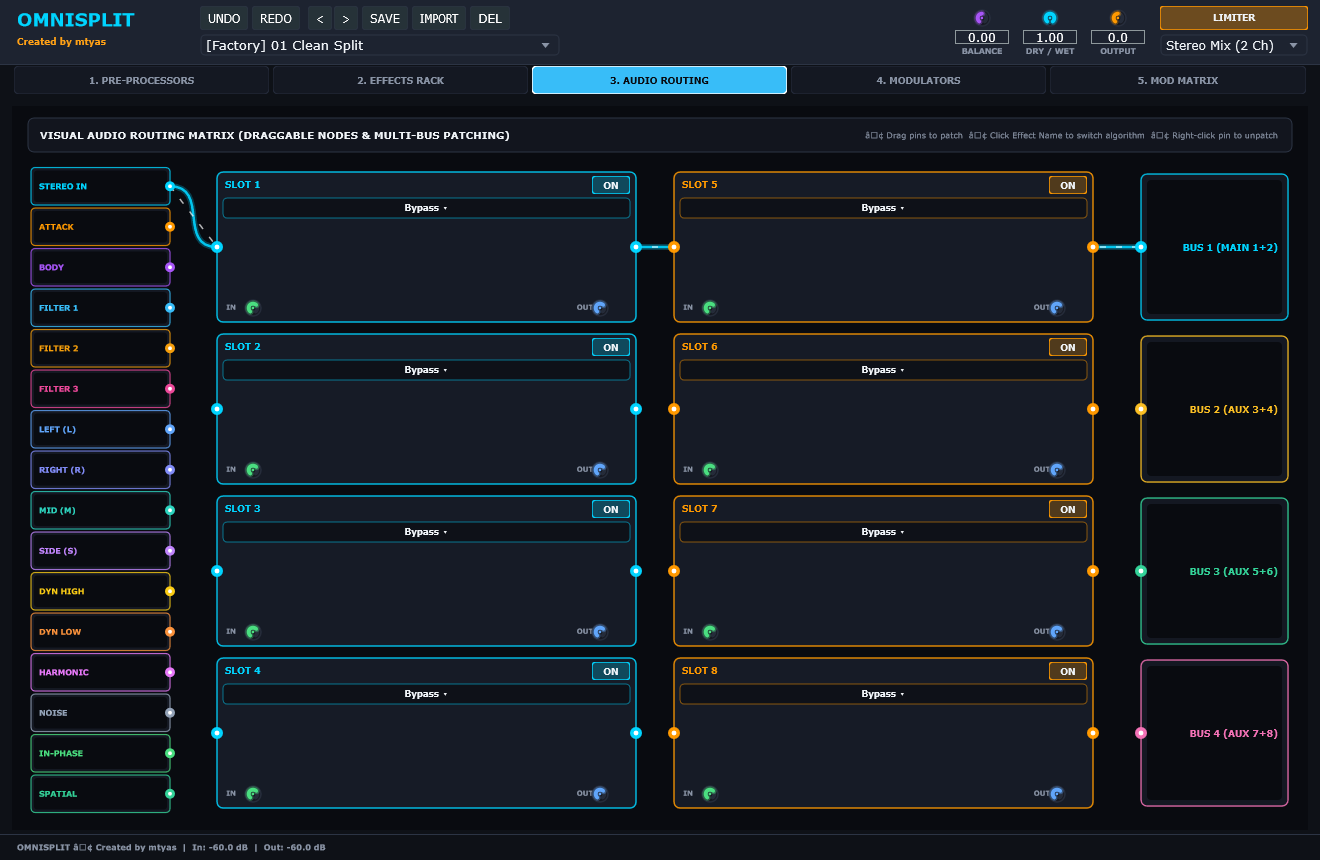Click the SAVE preset button

click(x=385, y=18)
